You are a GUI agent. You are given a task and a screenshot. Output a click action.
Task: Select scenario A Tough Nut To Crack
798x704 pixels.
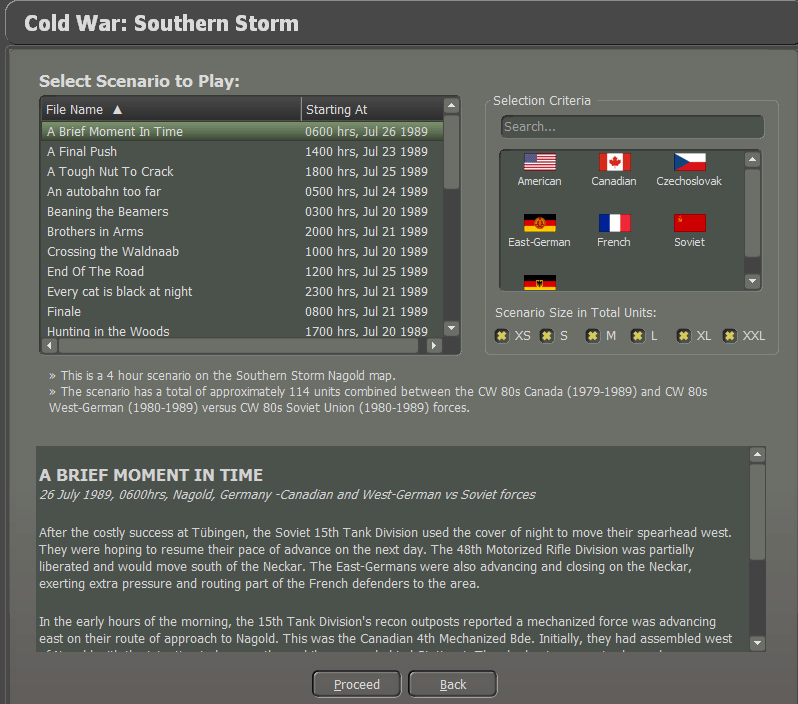coord(242,172)
